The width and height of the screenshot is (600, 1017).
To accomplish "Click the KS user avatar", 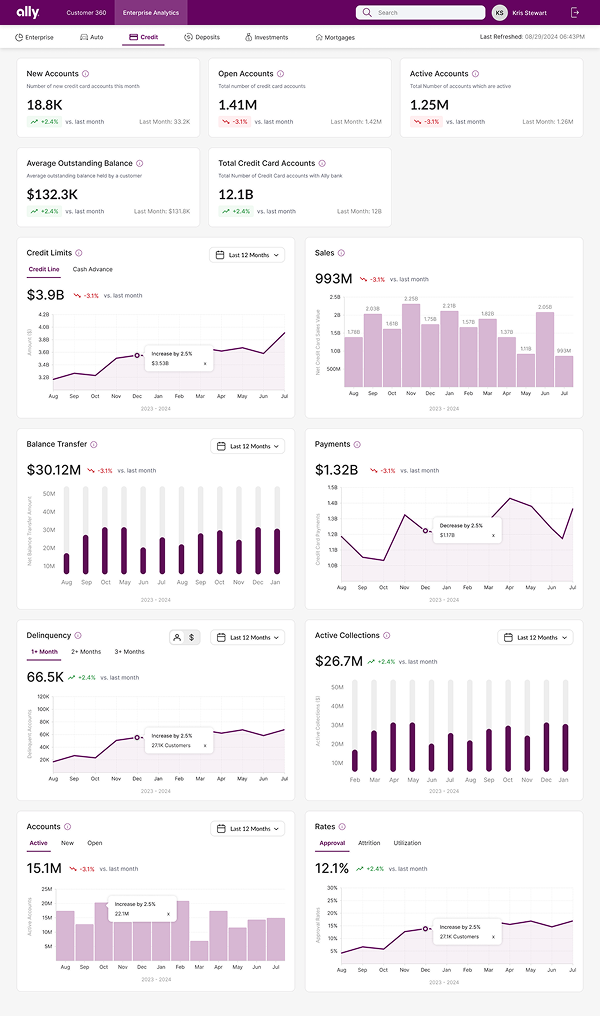I will pyautogui.click(x=499, y=12).
